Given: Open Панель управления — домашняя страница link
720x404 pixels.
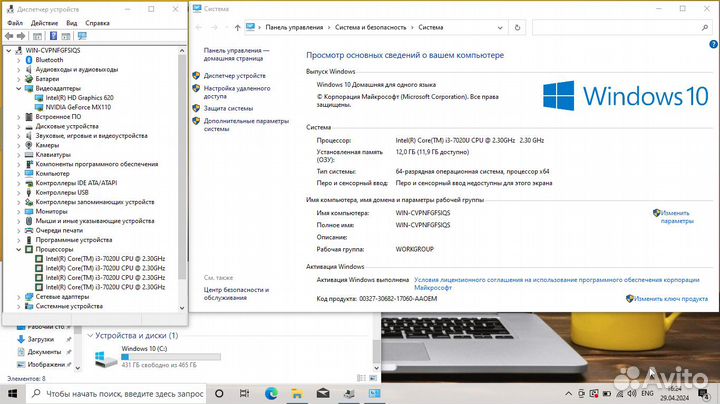Looking at the screenshot, I should tap(236, 55).
